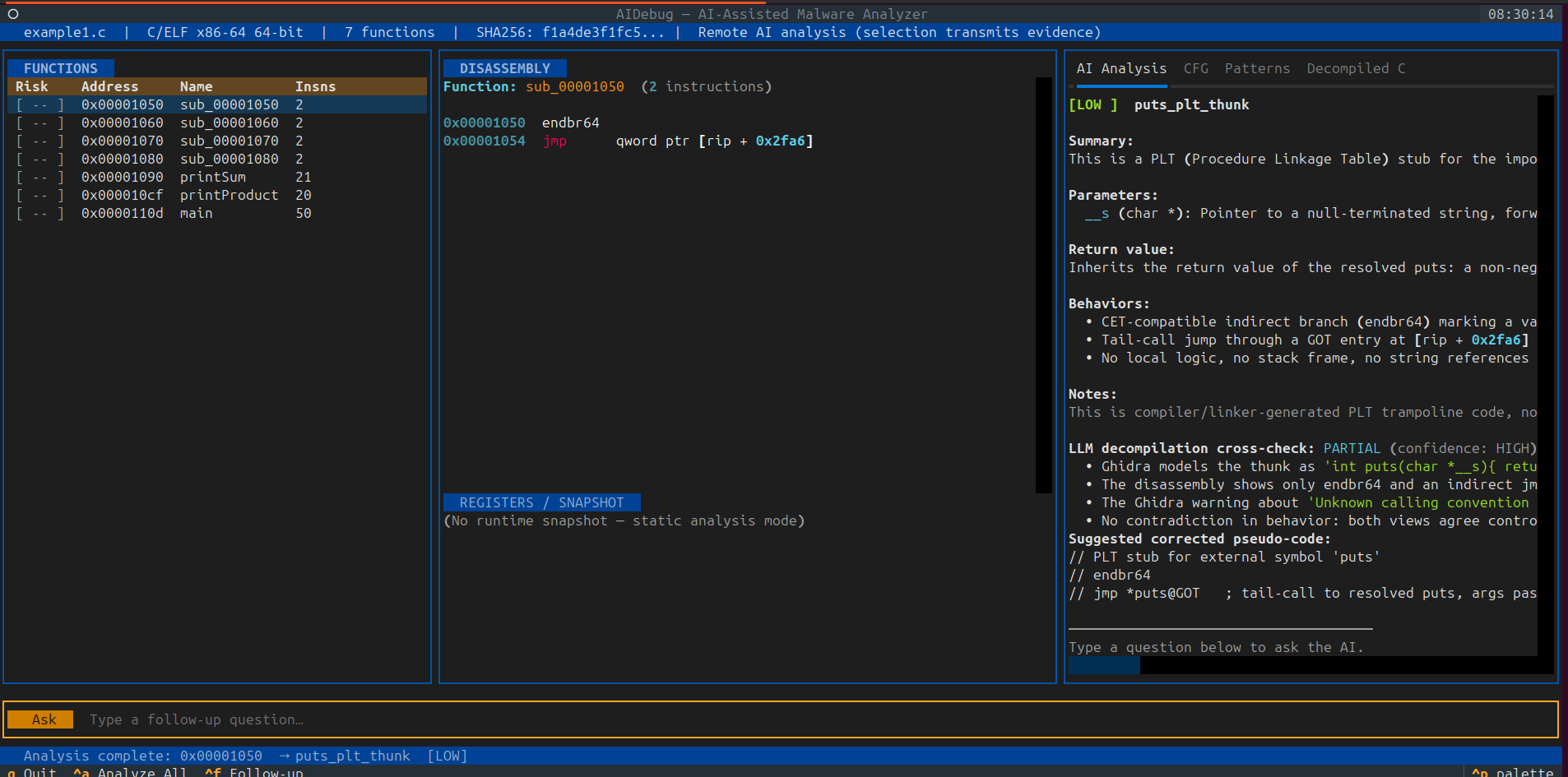Open the command palette from the footer
Screen dimensions: 1568x777
click(x=1512, y=772)
